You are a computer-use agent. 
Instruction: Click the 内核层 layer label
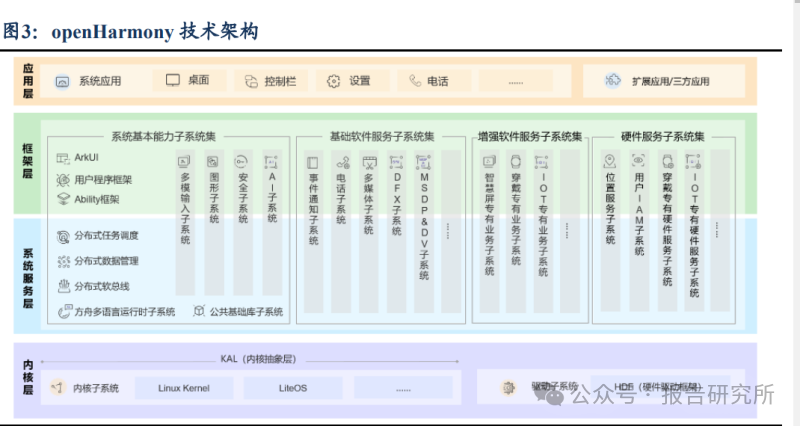point(28,378)
